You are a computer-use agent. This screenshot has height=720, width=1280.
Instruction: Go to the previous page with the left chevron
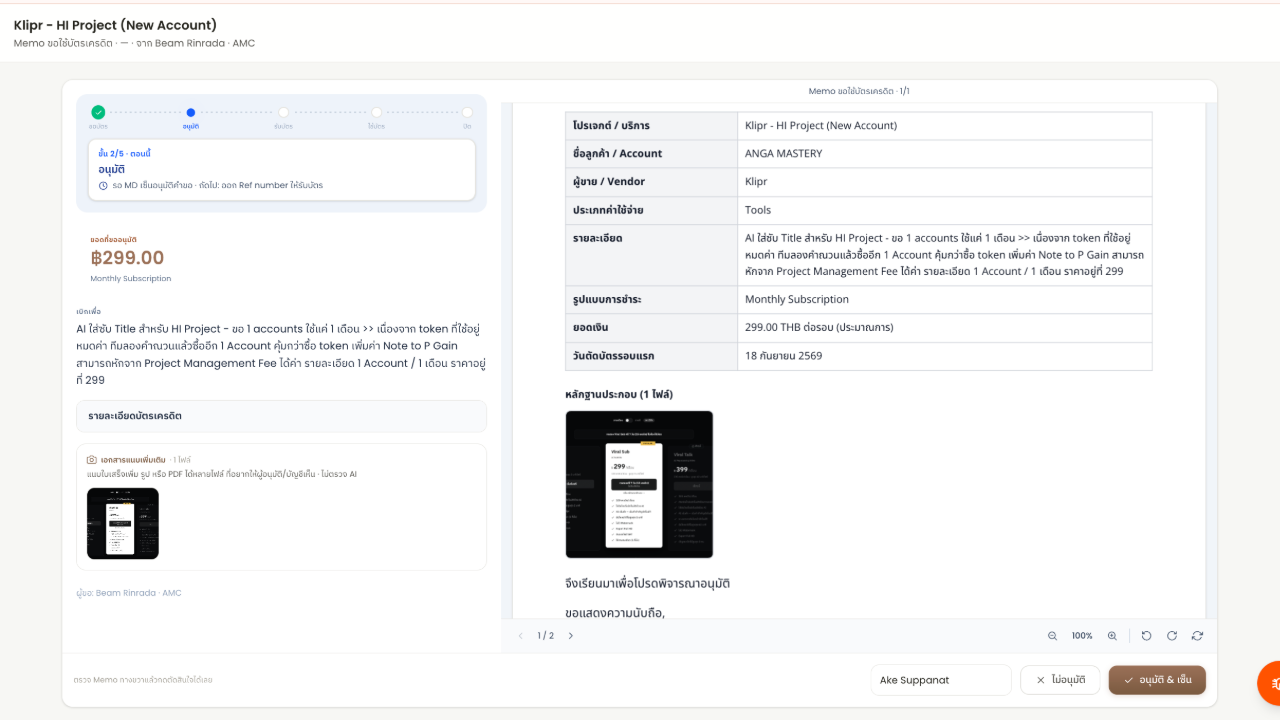click(520, 636)
